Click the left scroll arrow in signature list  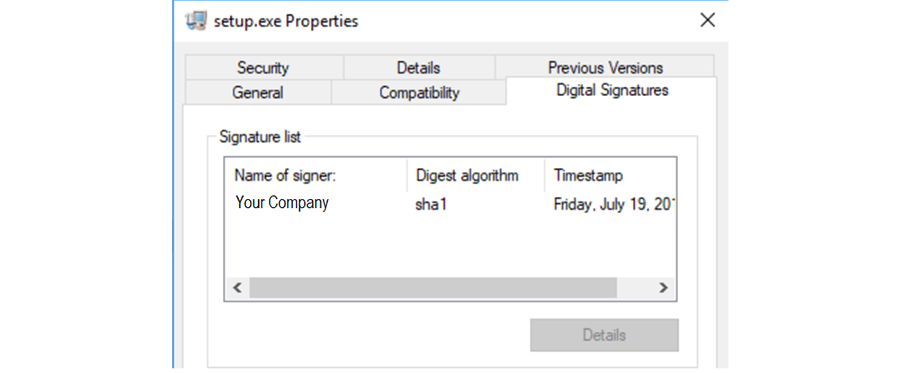point(237,287)
